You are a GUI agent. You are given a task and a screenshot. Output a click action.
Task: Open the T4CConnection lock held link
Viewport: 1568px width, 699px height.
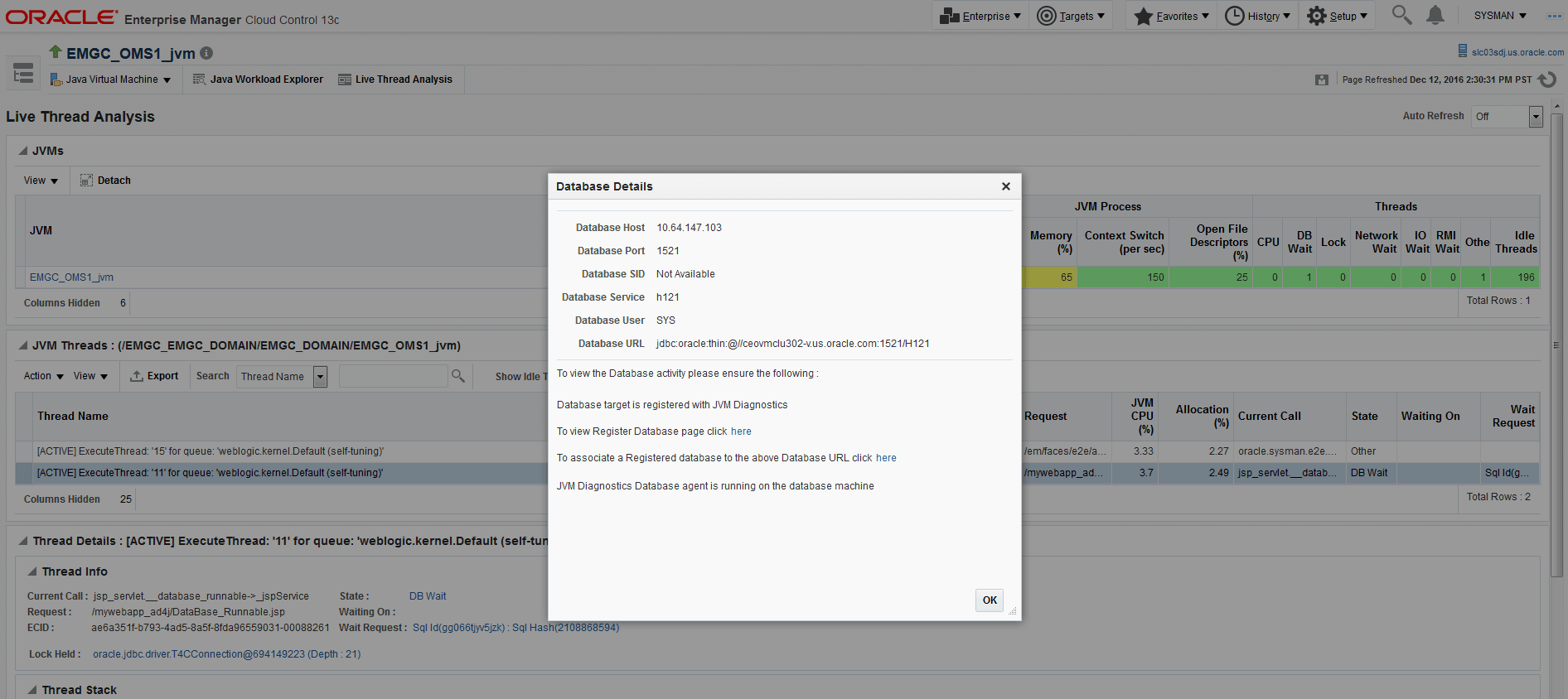click(226, 654)
